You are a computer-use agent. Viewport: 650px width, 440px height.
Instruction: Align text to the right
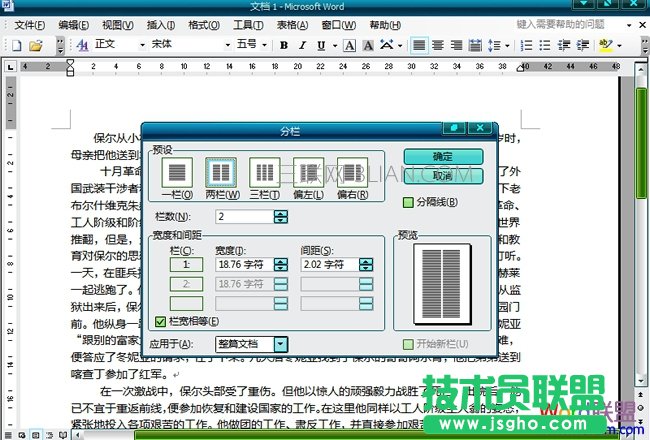[456, 45]
